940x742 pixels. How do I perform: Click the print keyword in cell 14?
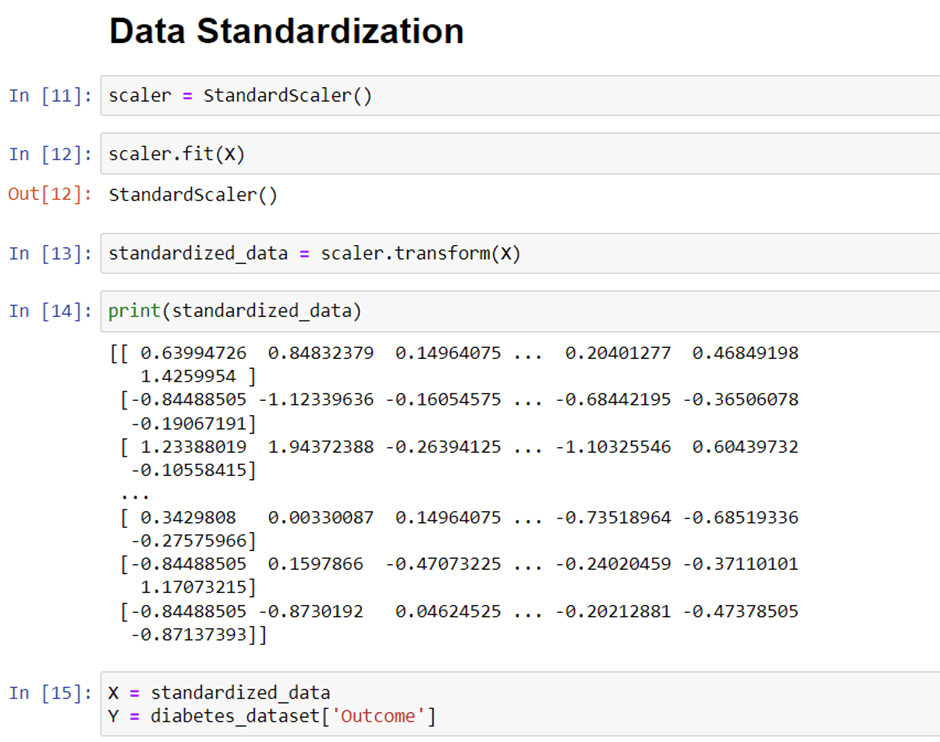(134, 311)
